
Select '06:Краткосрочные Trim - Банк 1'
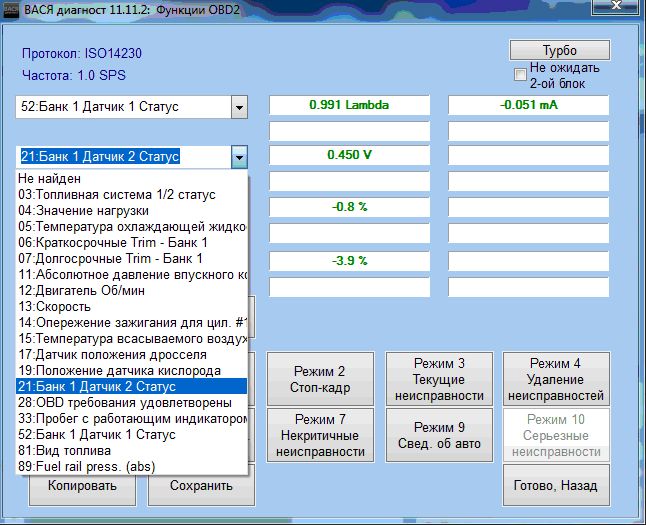pyautogui.click(x=132, y=242)
